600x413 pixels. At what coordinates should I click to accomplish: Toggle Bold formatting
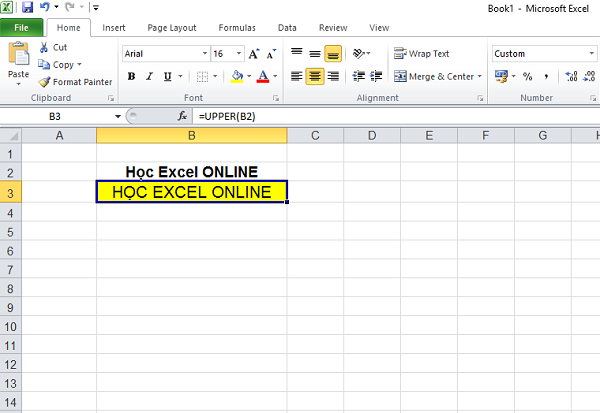pos(131,76)
